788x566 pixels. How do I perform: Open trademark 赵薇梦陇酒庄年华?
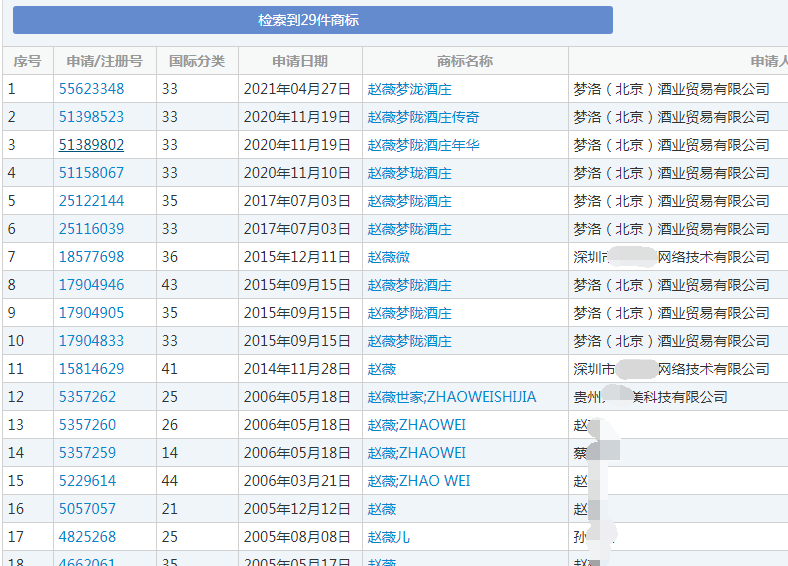coord(424,145)
